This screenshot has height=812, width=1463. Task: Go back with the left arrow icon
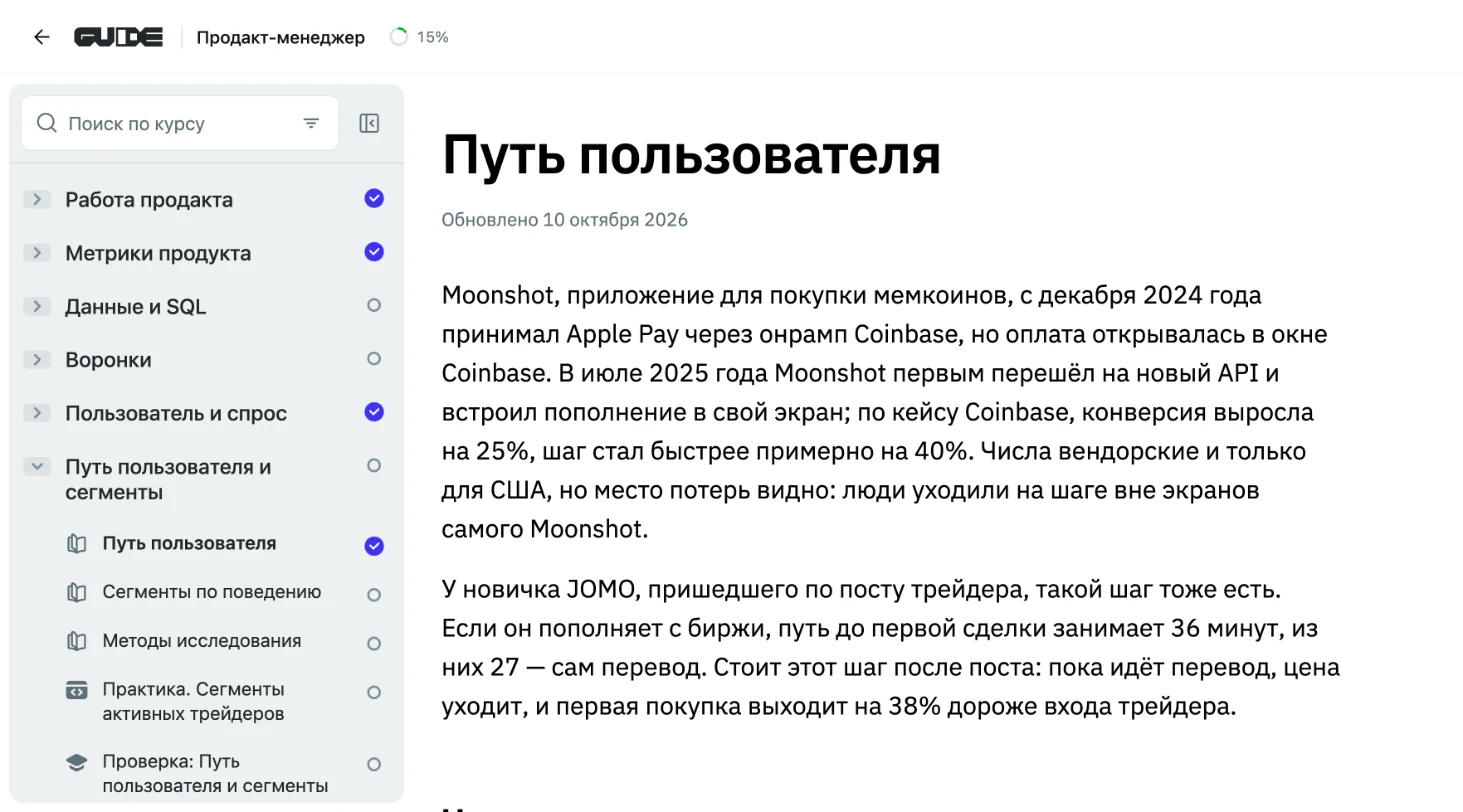[41, 37]
